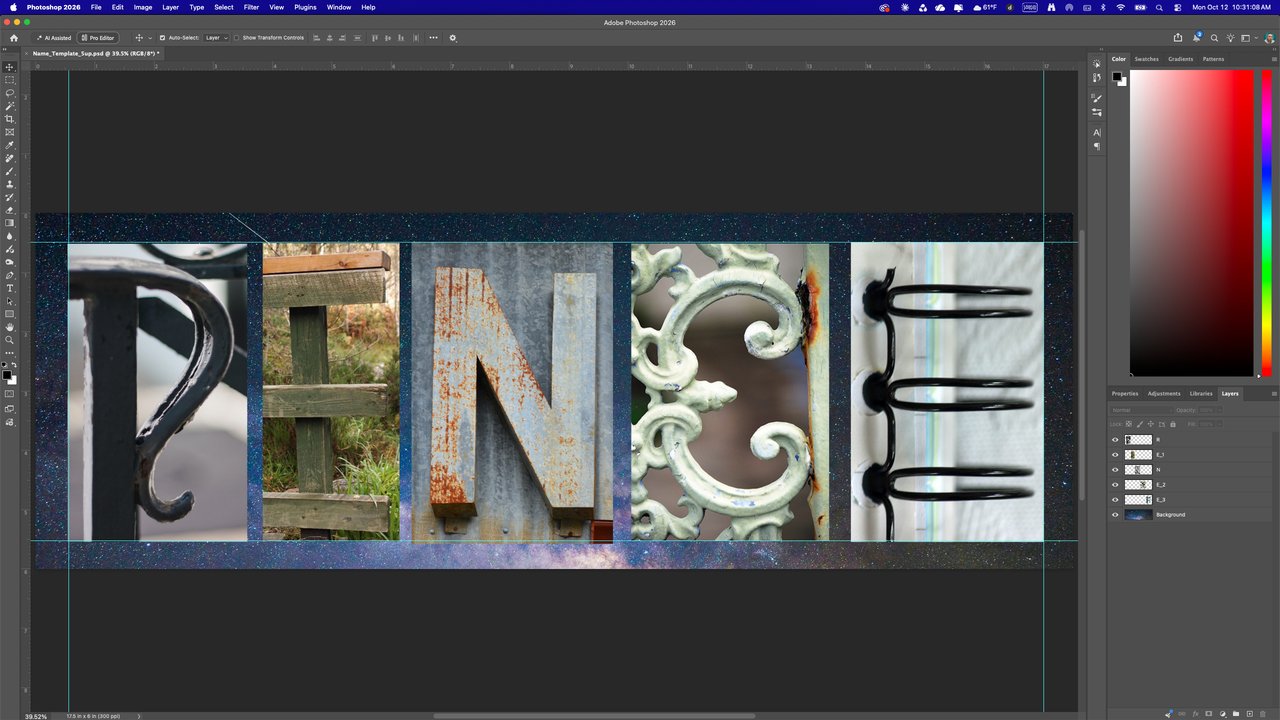The width and height of the screenshot is (1280, 720).
Task: Select the E_3 layer thumbnail
Action: 1139,500
